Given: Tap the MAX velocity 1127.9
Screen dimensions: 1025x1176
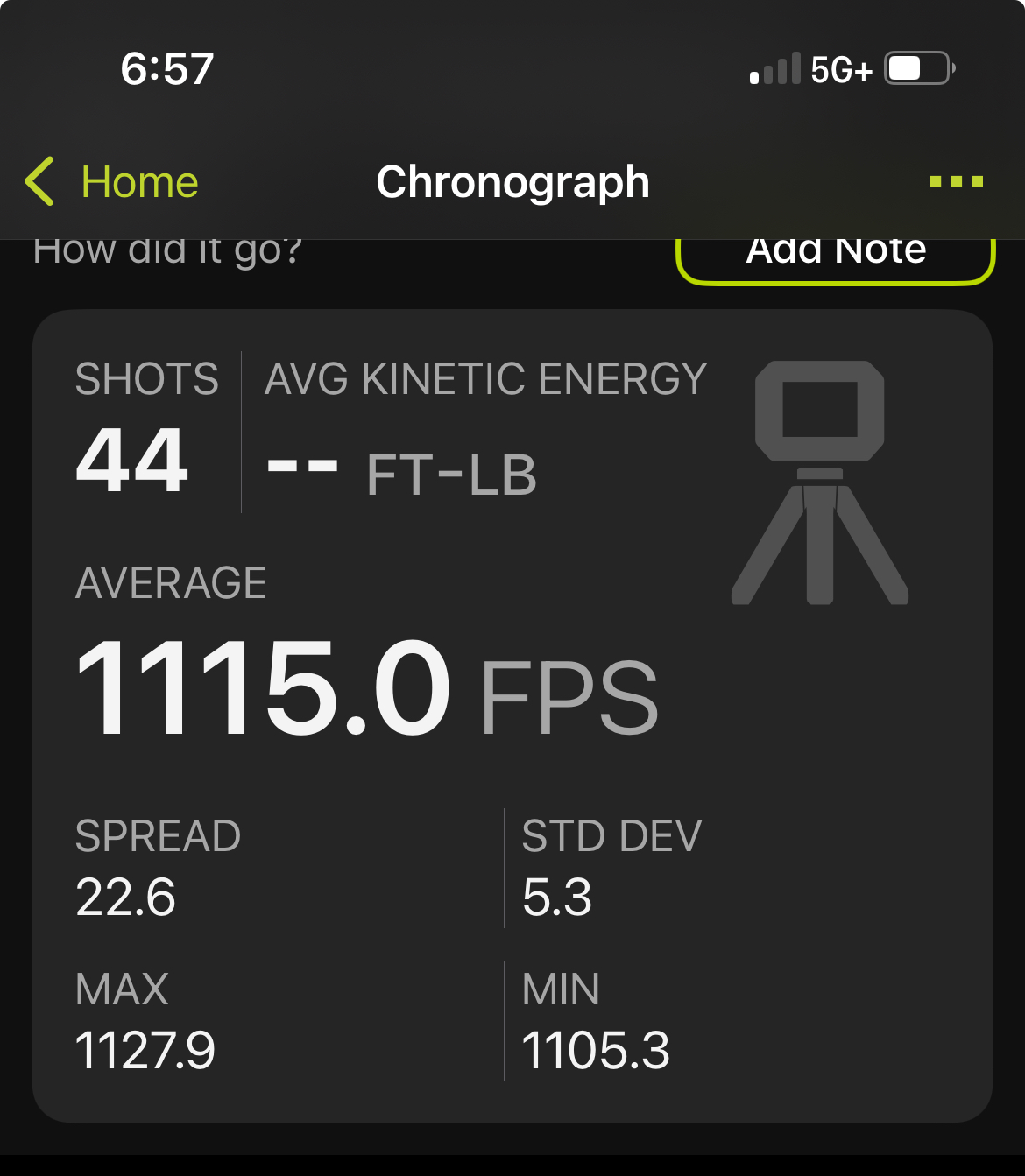Looking at the screenshot, I should click(x=145, y=1050).
